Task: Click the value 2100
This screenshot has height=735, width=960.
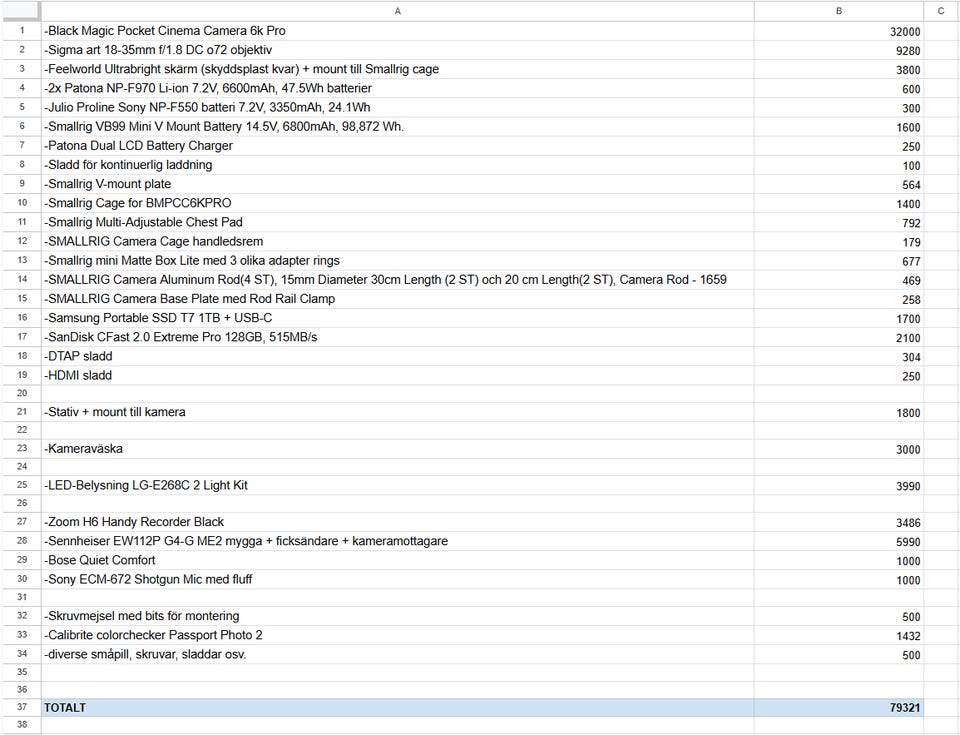Action: coord(908,338)
